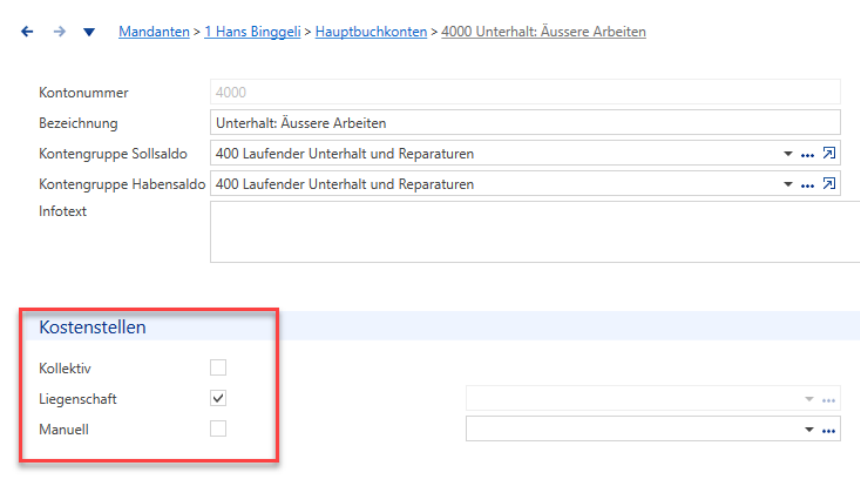The height and width of the screenshot is (493, 861).
Task: Open the Hauptbuchkonten breadcrumb link
Action: click(371, 32)
